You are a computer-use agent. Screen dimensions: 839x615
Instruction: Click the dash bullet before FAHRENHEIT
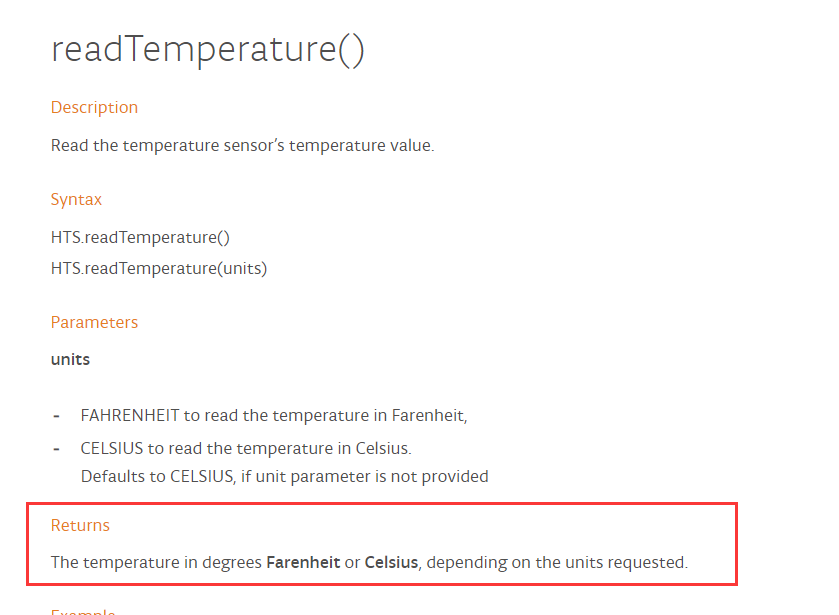click(56, 416)
